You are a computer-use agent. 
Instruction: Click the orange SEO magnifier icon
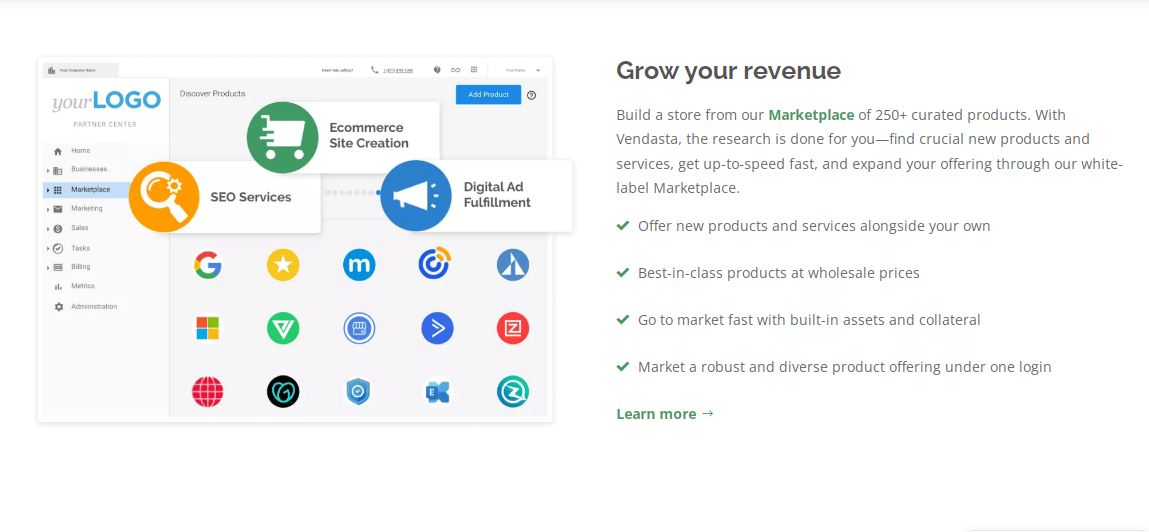click(x=164, y=197)
